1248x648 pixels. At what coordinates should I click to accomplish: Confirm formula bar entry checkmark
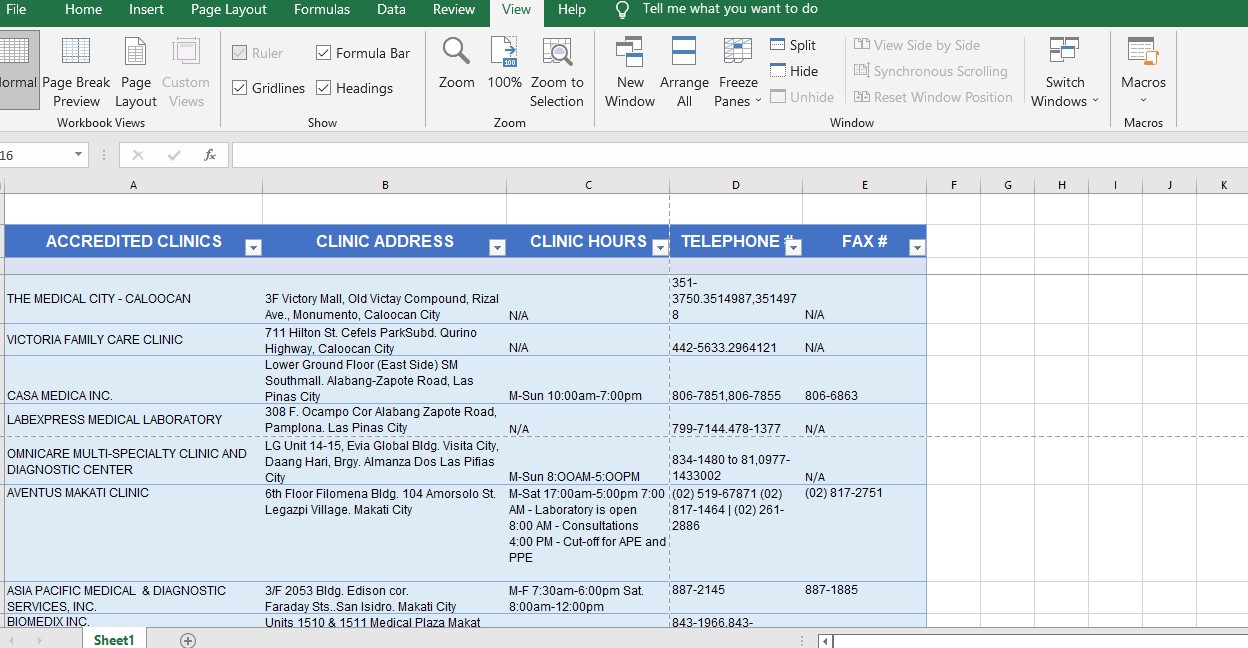coord(174,155)
